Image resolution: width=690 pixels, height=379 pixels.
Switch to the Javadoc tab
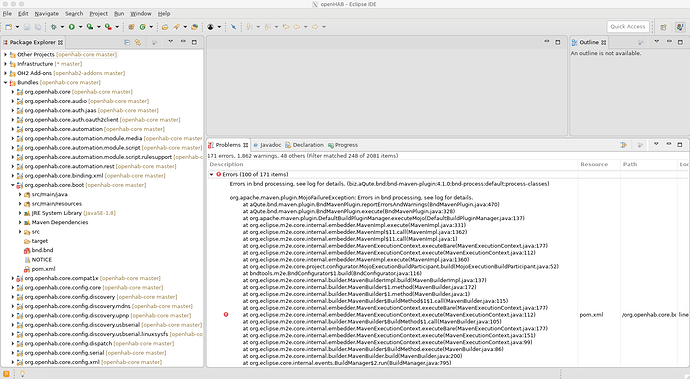[267, 145]
